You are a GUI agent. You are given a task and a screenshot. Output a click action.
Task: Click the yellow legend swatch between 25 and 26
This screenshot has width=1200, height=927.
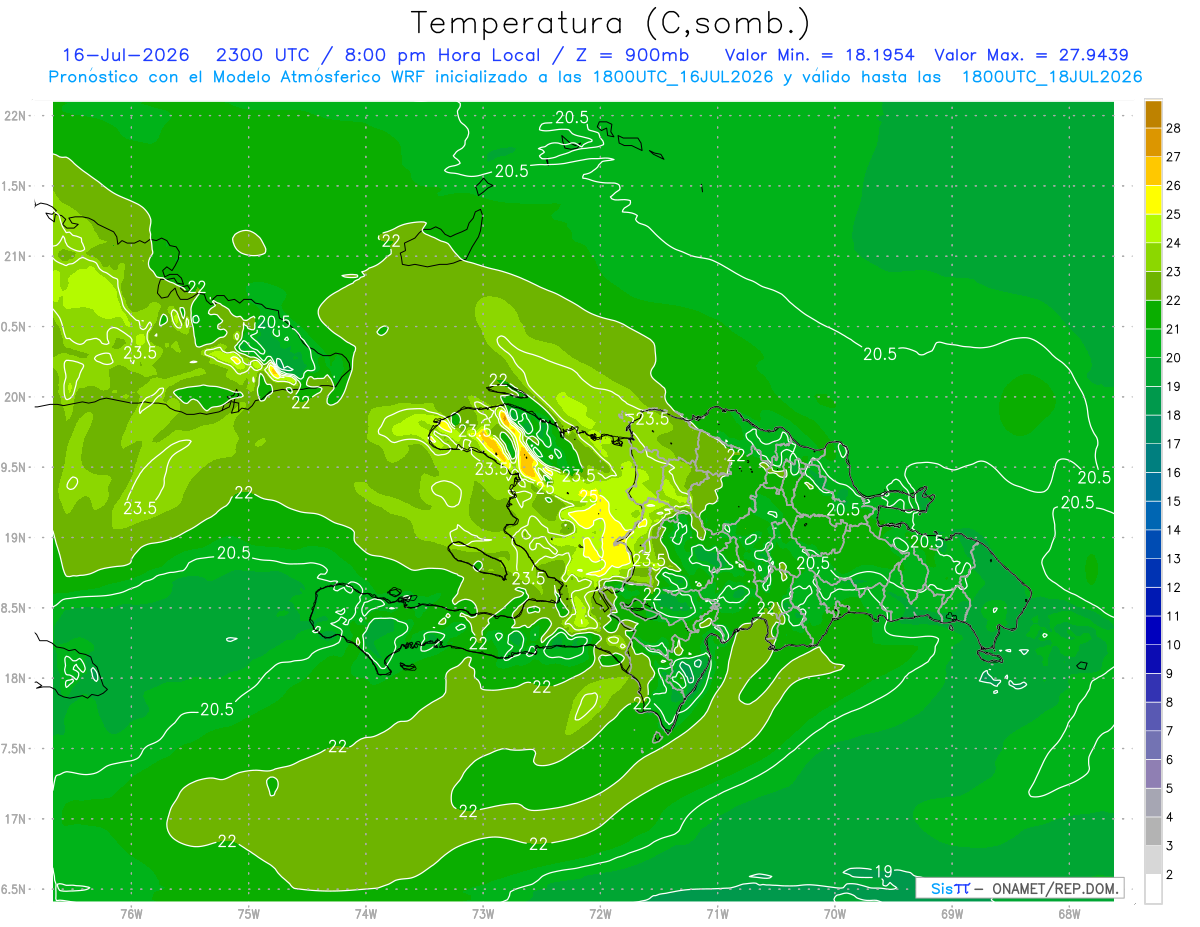click(1153, 200)
